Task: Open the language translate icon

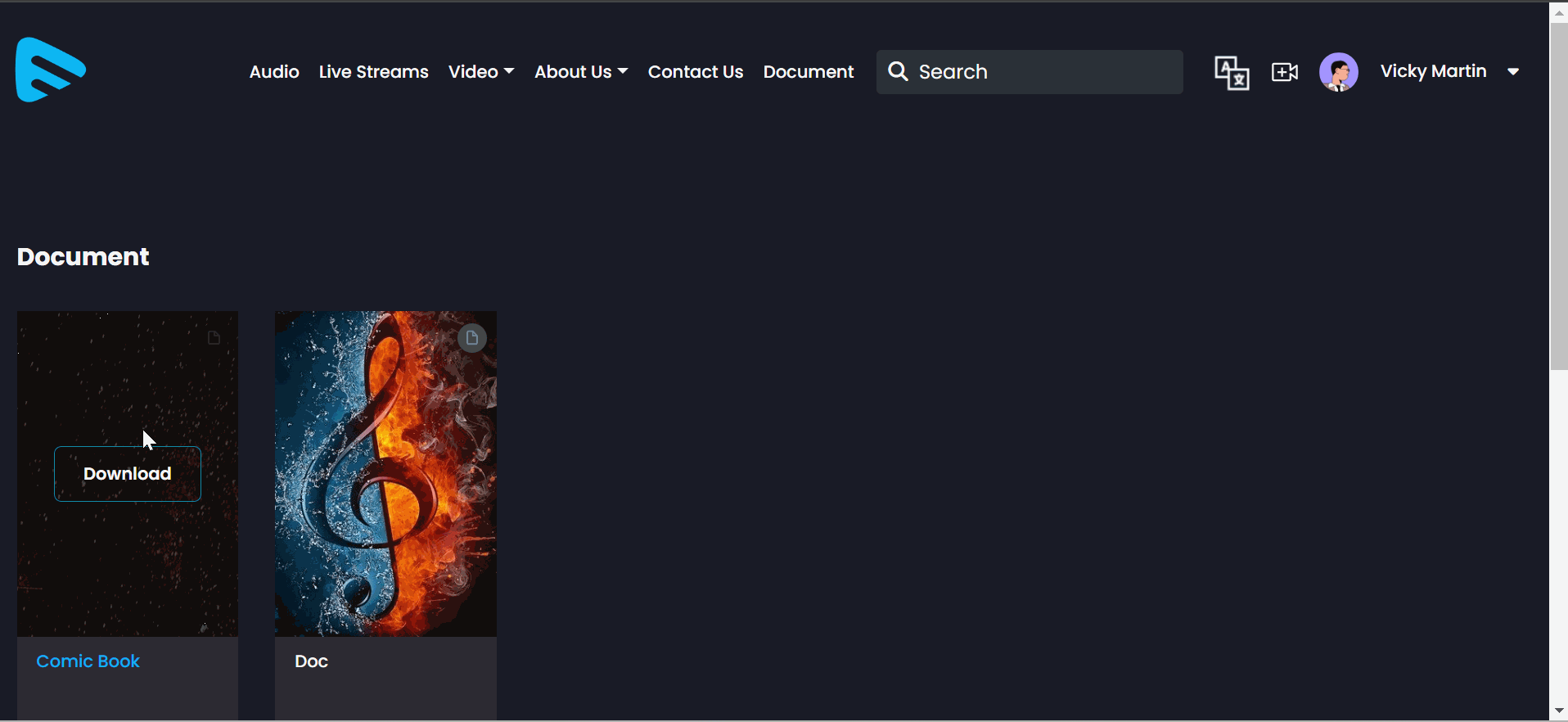Action: [1231, 72]
